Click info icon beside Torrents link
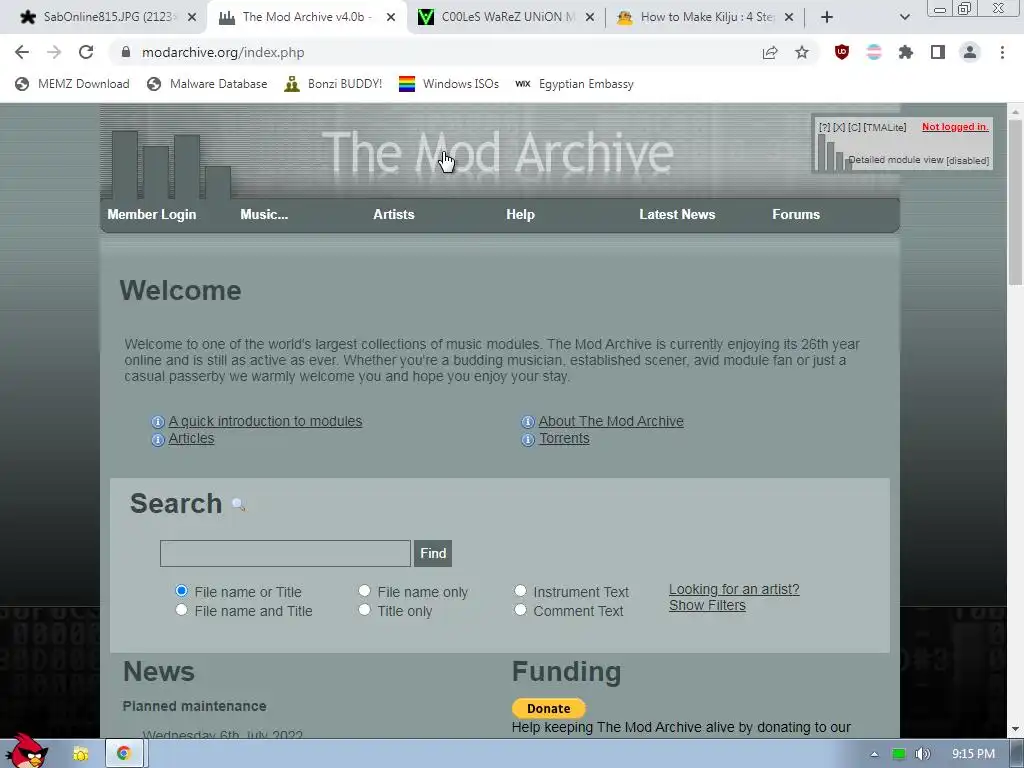This screenshot has height=768, width=1024. [528, 440]
